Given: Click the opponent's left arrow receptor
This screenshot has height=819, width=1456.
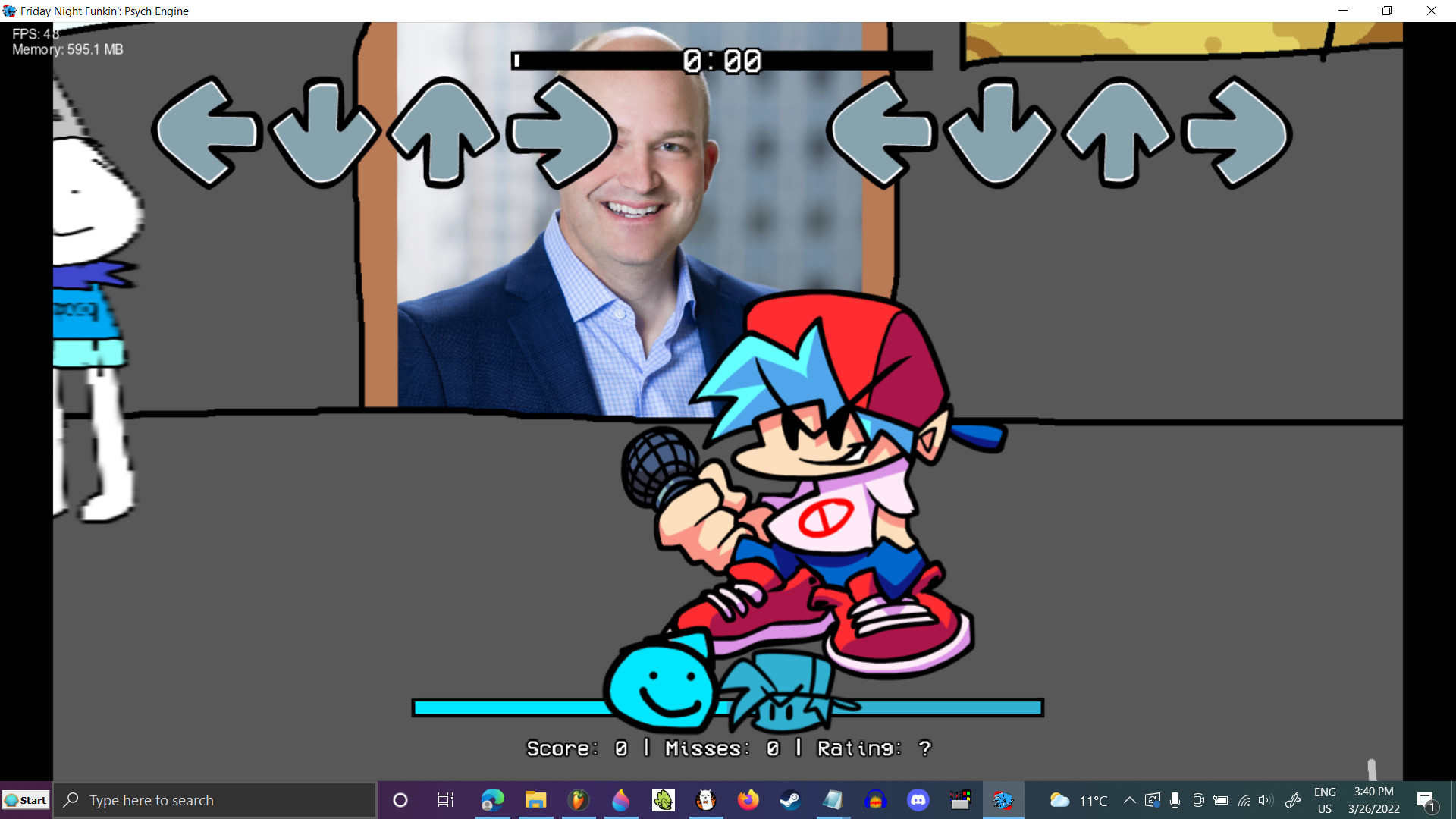Looking at the screenshot, I should tap(206, 132).
